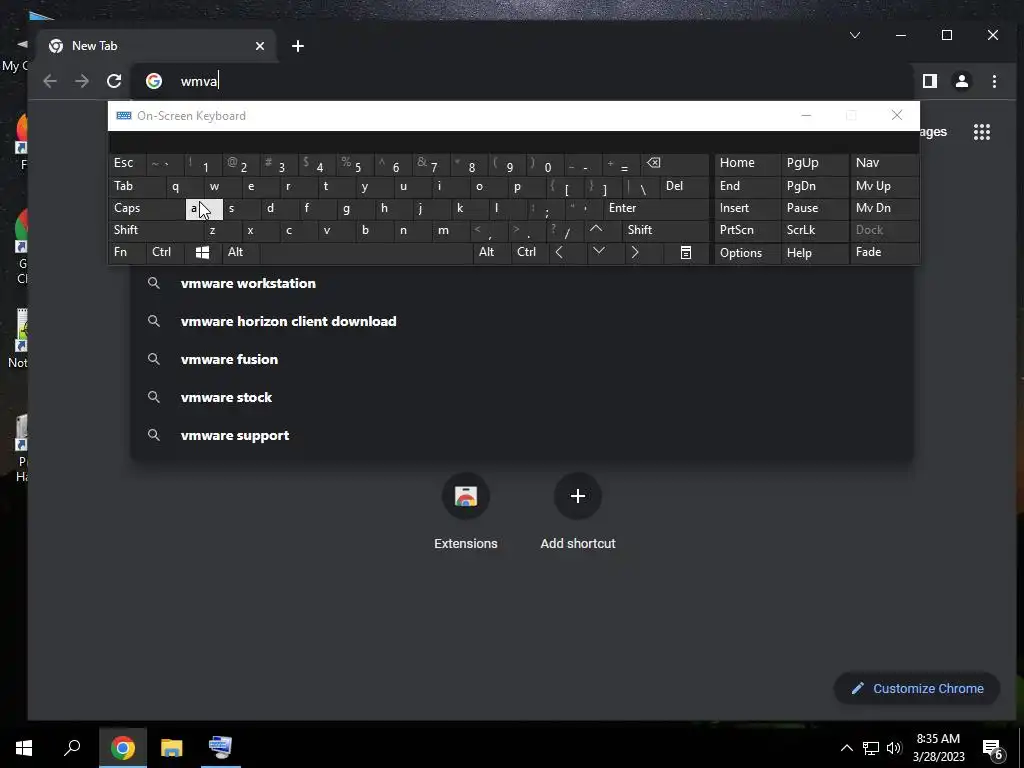Open On-Screen Keyboard Options
Image resolution: width=1024 pixels, height=768 pixels.
(x=747, y=253)
